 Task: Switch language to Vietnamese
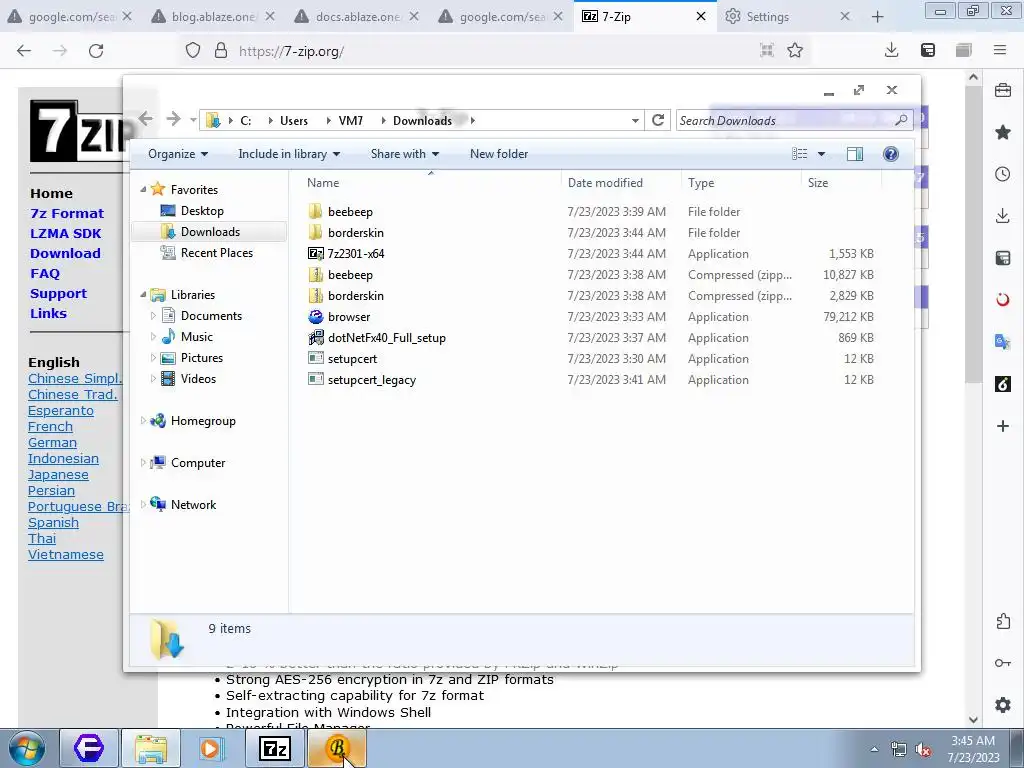65,554
